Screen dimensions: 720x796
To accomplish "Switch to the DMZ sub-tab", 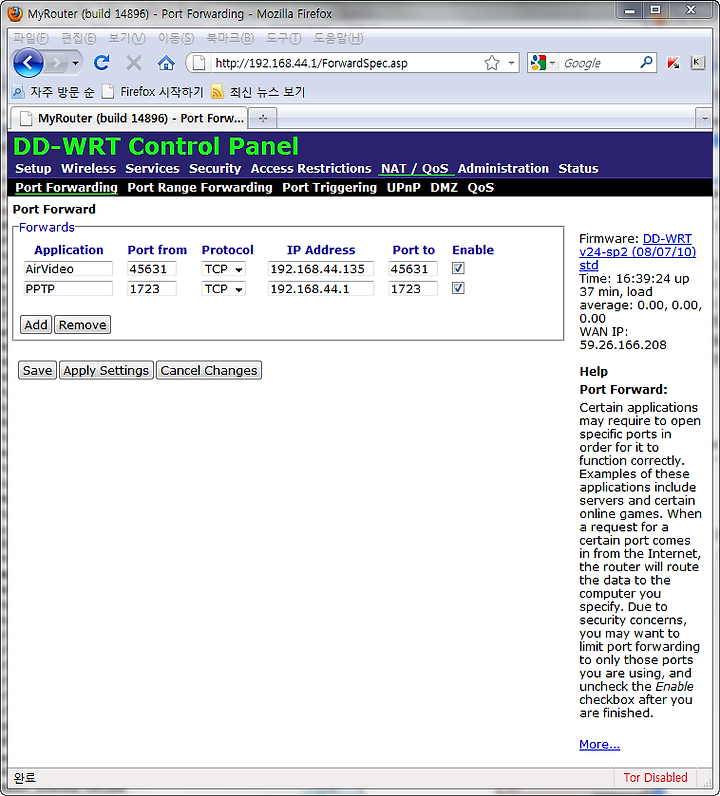I will coord(444,187).
